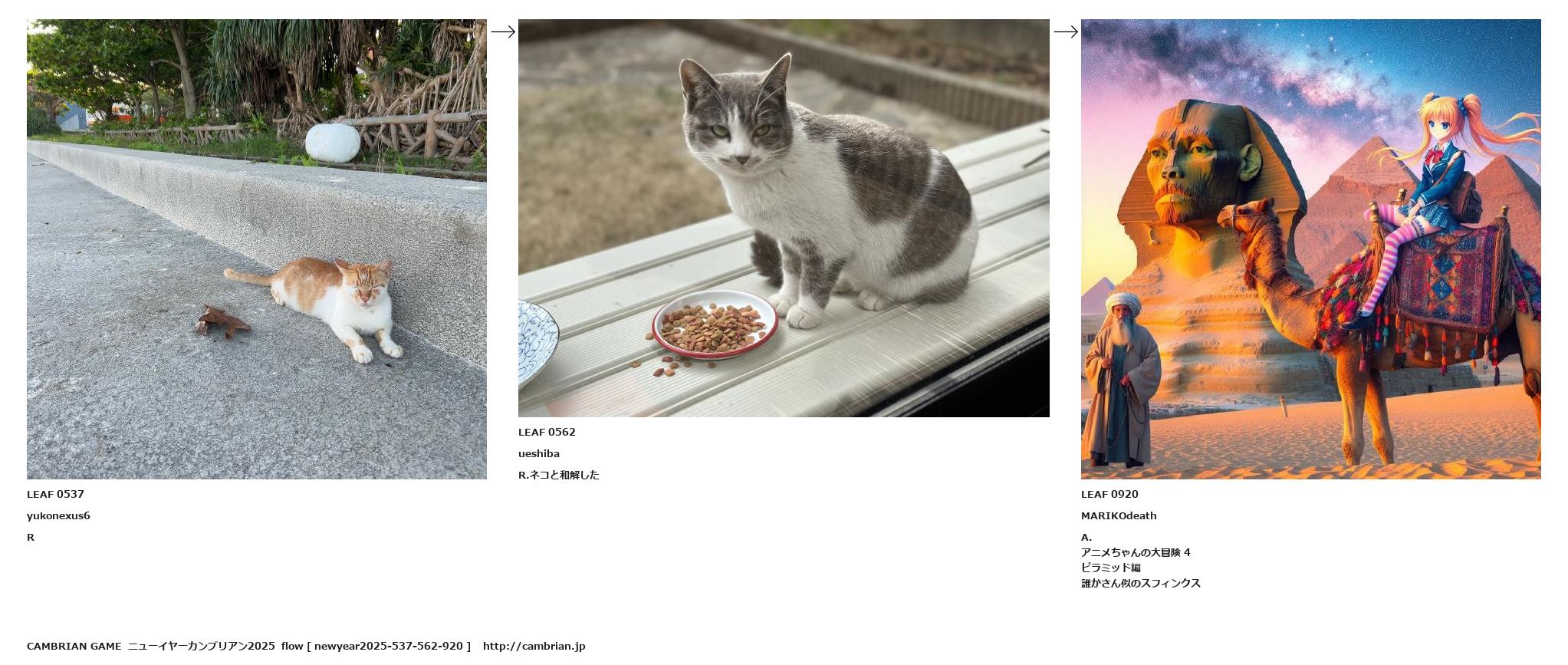Click the CAMBRIAN GAME footer title

(74, 646)
